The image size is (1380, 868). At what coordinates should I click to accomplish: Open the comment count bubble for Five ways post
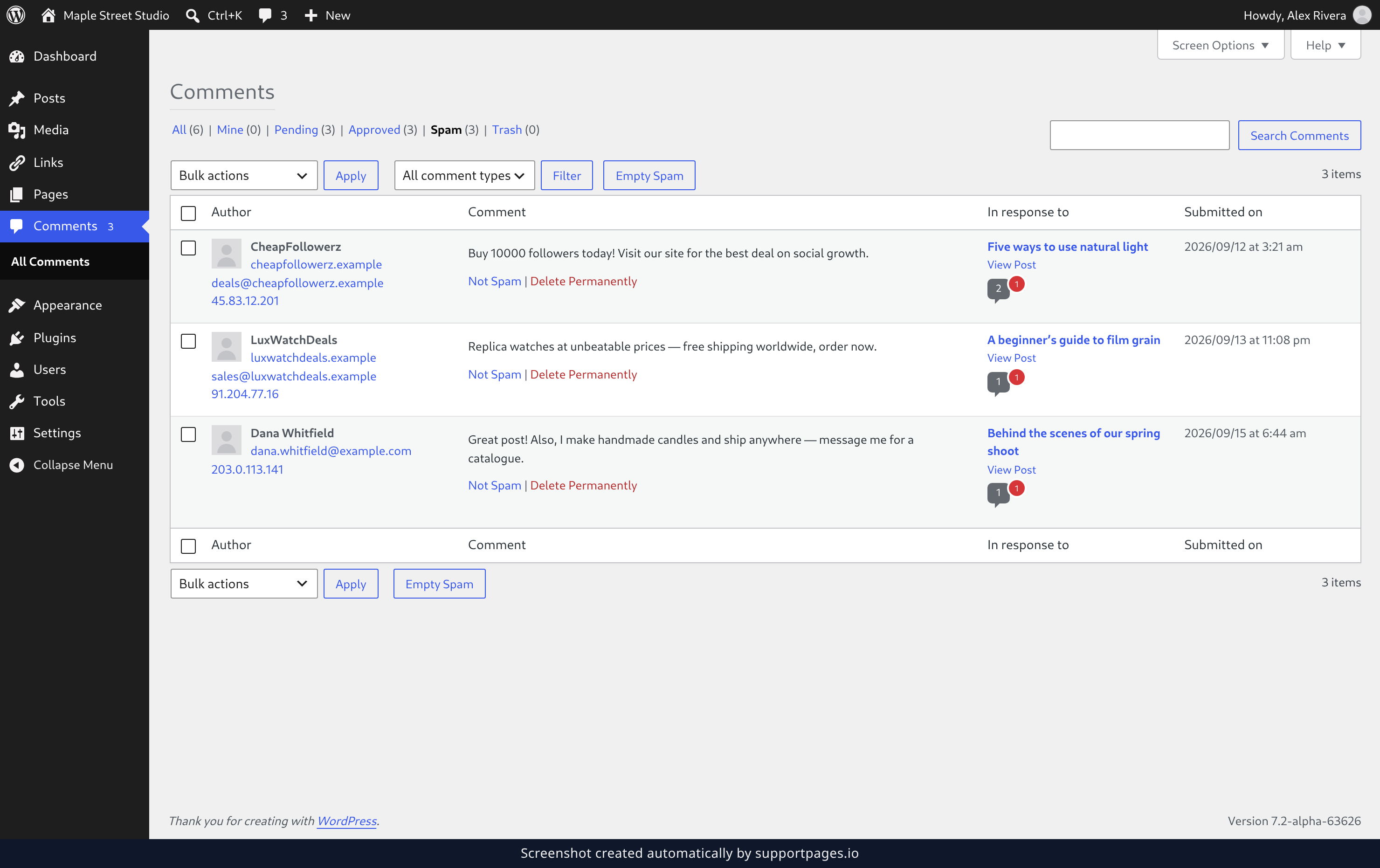pos(998,289)
